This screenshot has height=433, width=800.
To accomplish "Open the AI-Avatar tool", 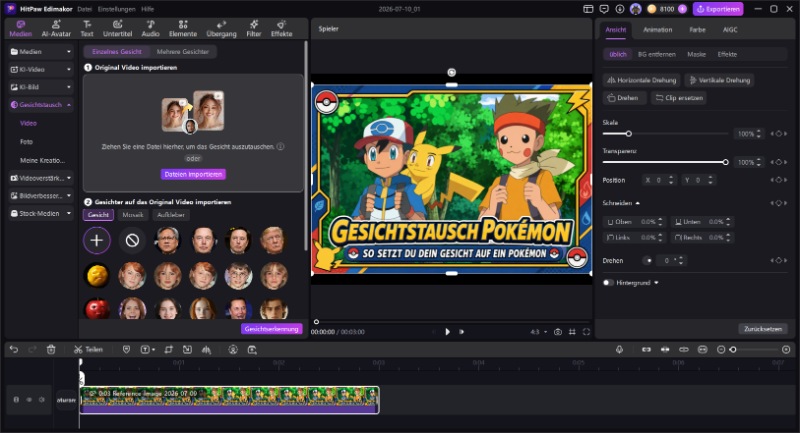I will click(x=56, y=29).
